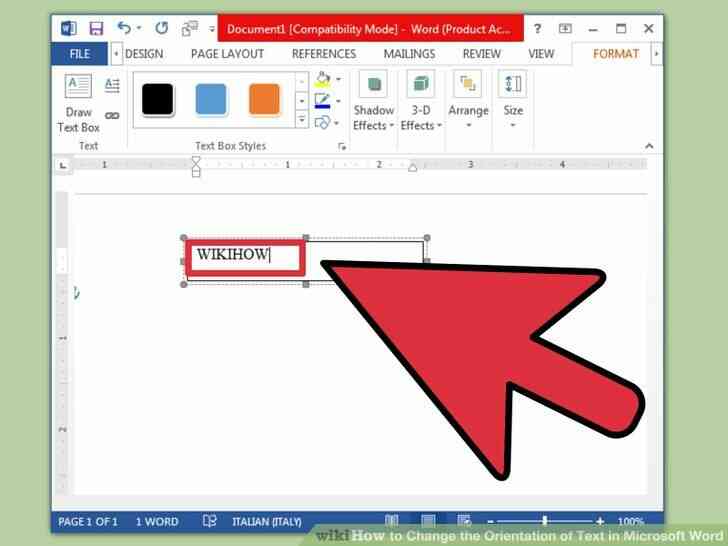The height and width of the screenshot is (546, 728).
Task: Switch to the PAGE LAYOUT tab
Action: [228, 54]
